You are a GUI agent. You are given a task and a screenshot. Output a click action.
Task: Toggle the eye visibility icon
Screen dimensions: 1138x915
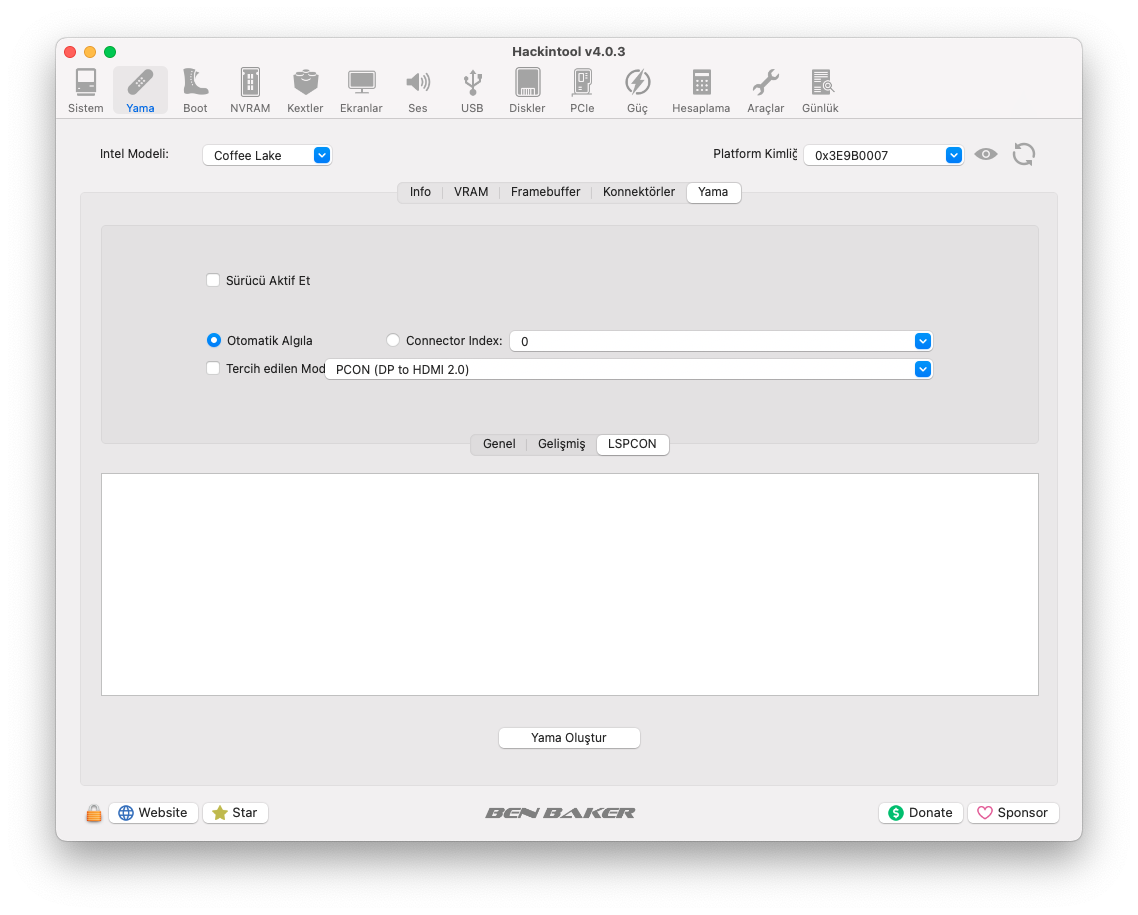(x=986, y=154)
